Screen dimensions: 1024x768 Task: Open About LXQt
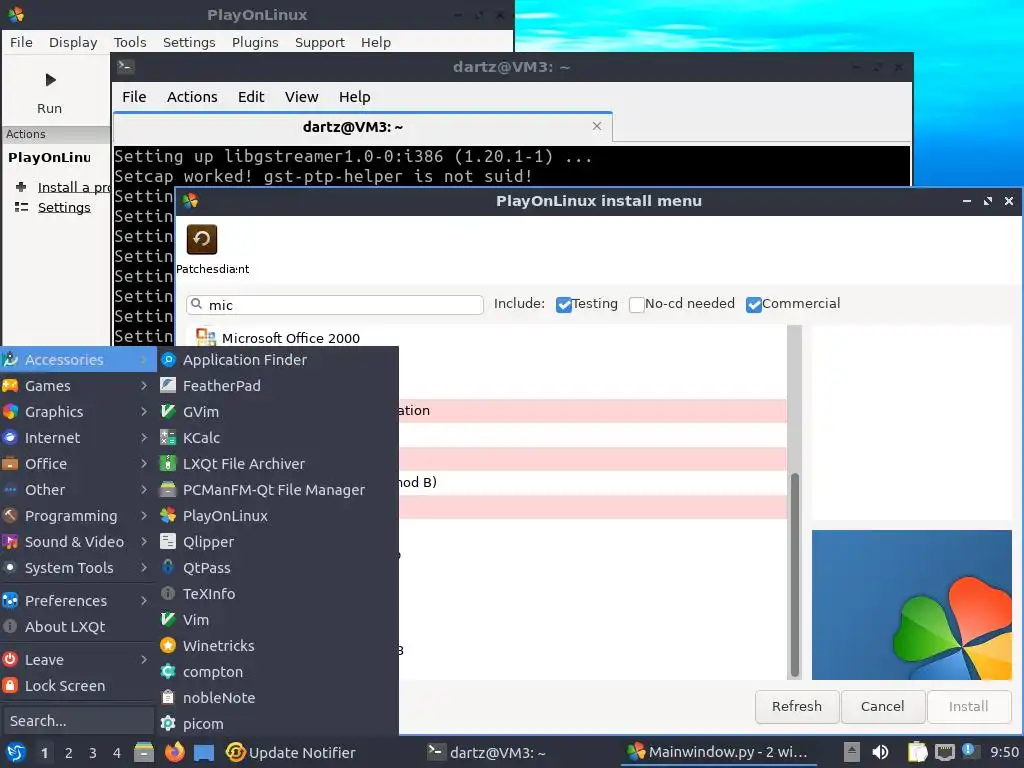pos(77,627)
